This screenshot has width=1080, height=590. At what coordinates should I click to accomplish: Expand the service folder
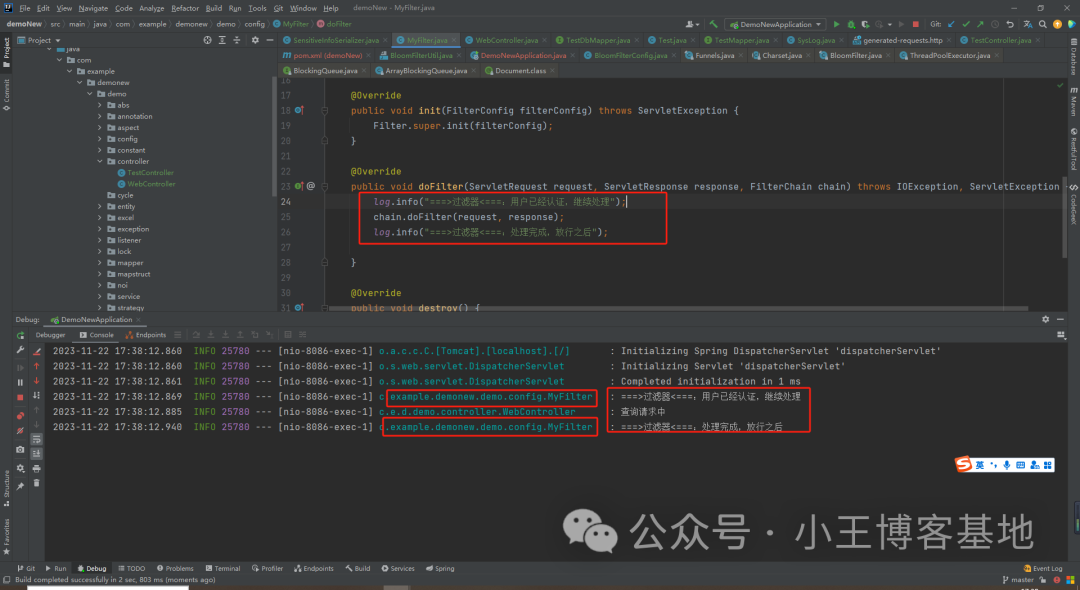pos(100,297)
